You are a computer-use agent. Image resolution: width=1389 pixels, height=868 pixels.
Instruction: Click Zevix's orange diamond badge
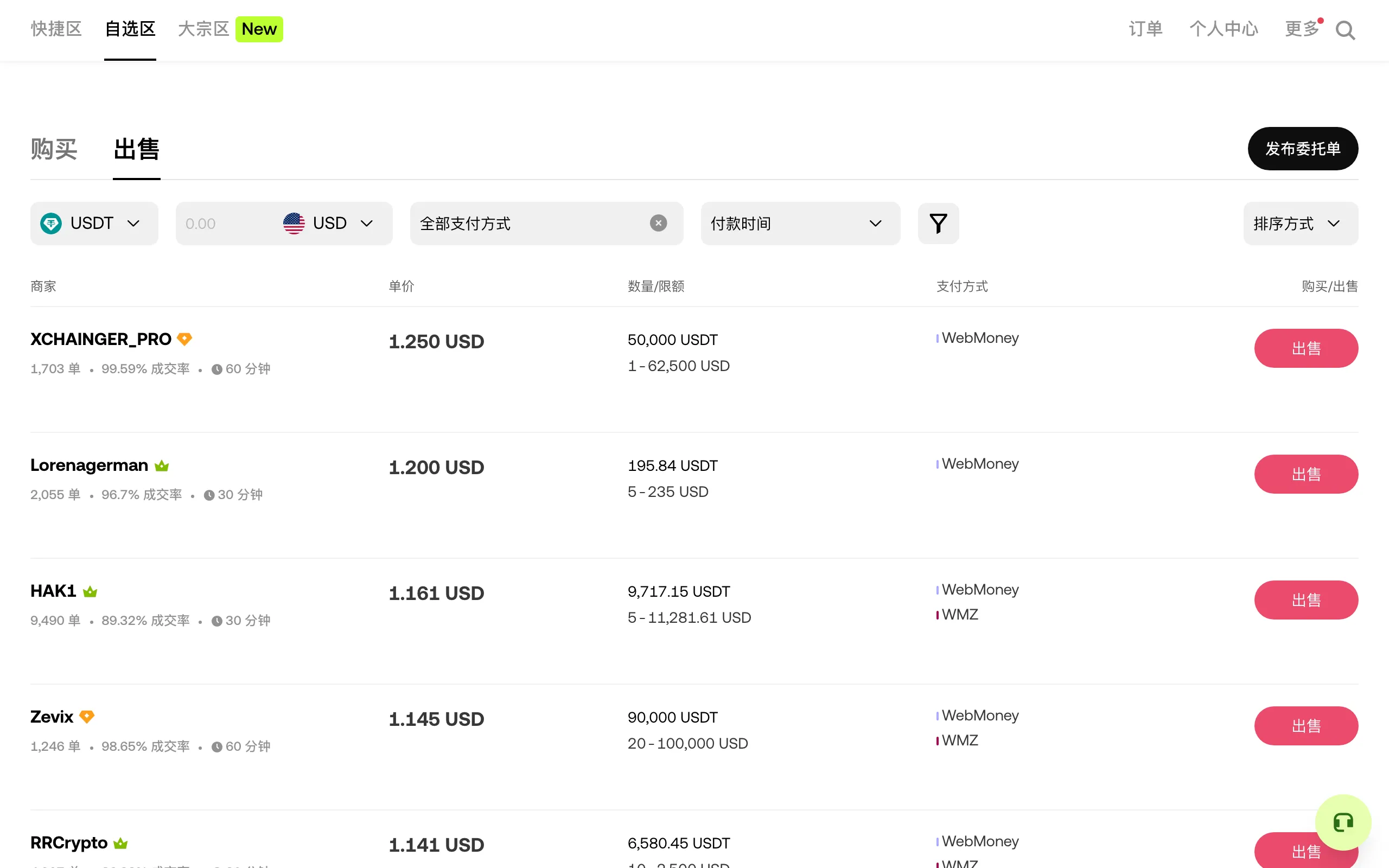[87, 717]
